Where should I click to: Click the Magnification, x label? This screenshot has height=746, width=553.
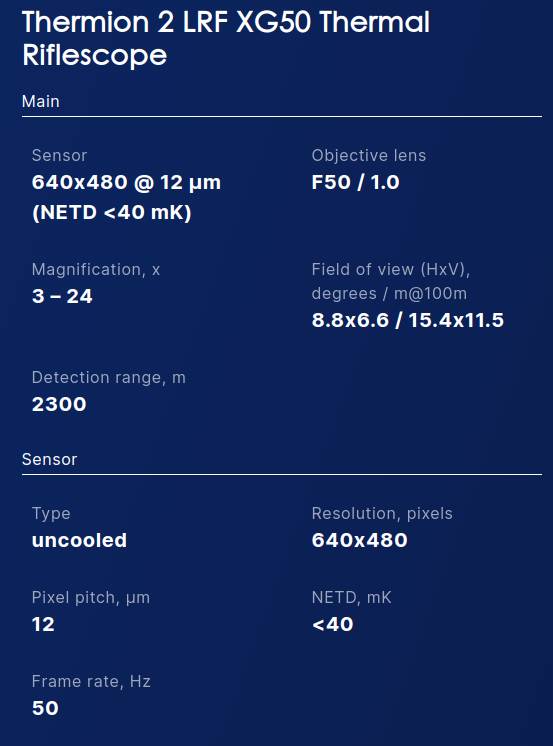[96, 270]
